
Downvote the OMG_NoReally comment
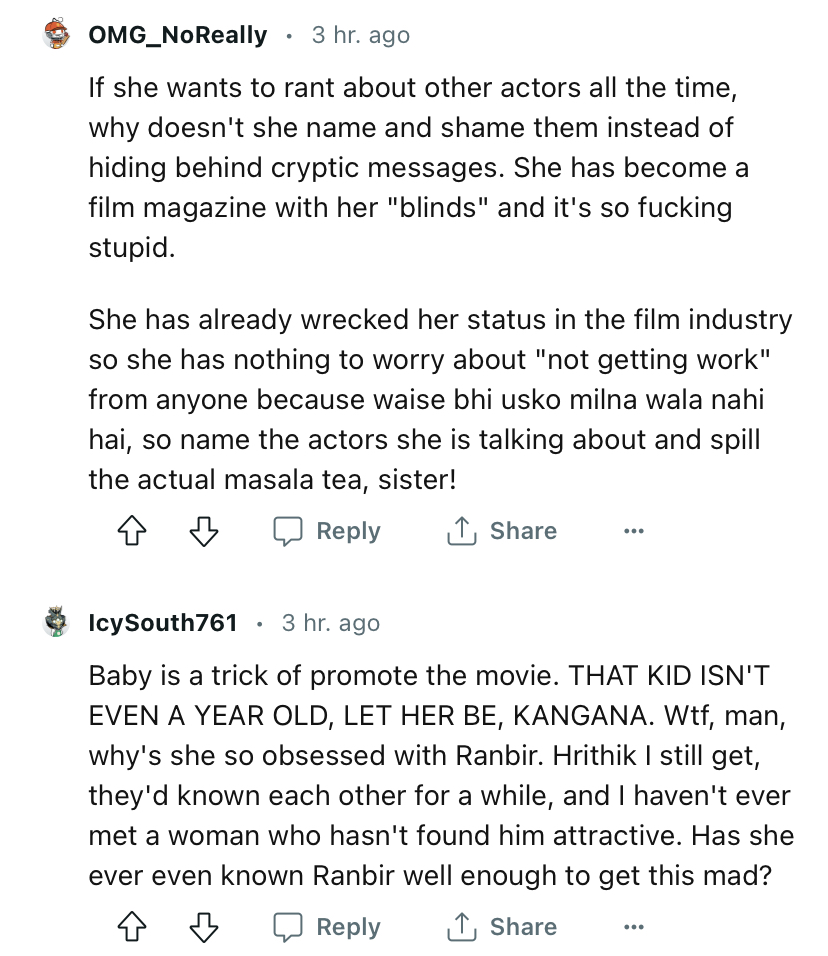204,531
